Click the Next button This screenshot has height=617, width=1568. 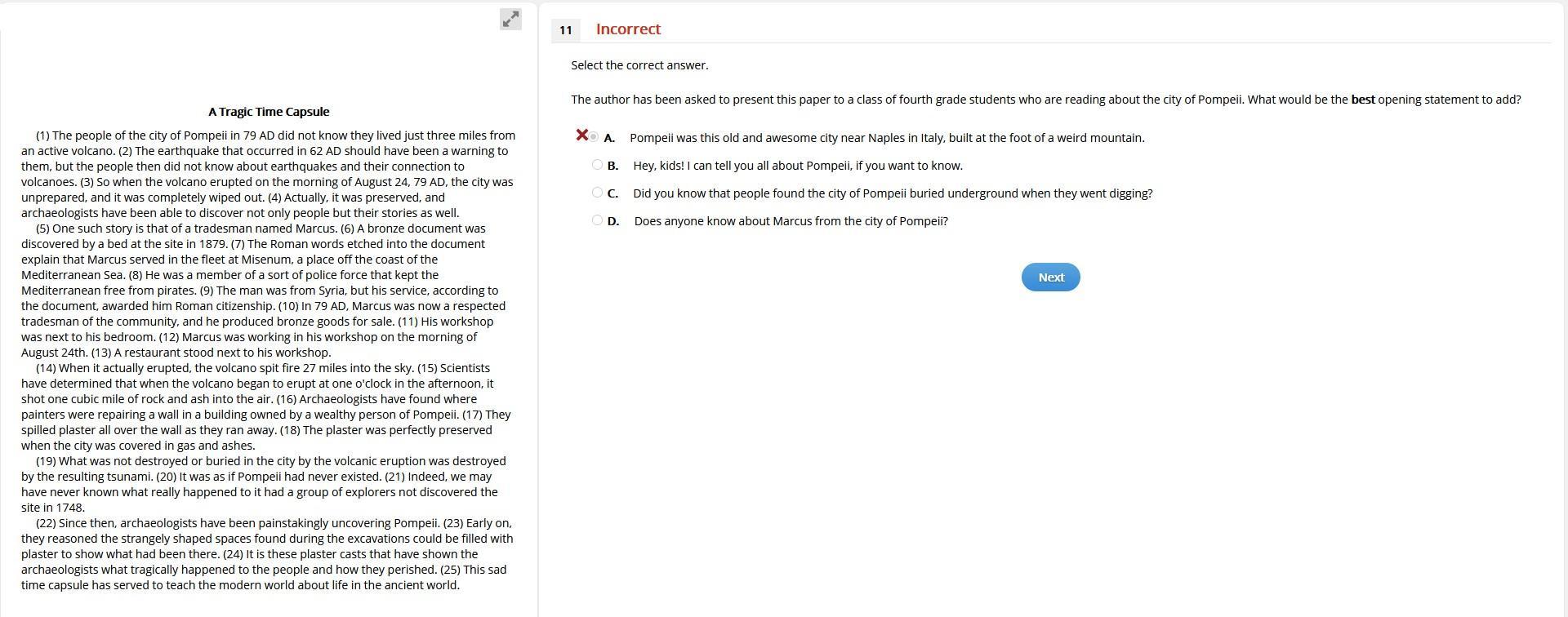(1050, 277)
